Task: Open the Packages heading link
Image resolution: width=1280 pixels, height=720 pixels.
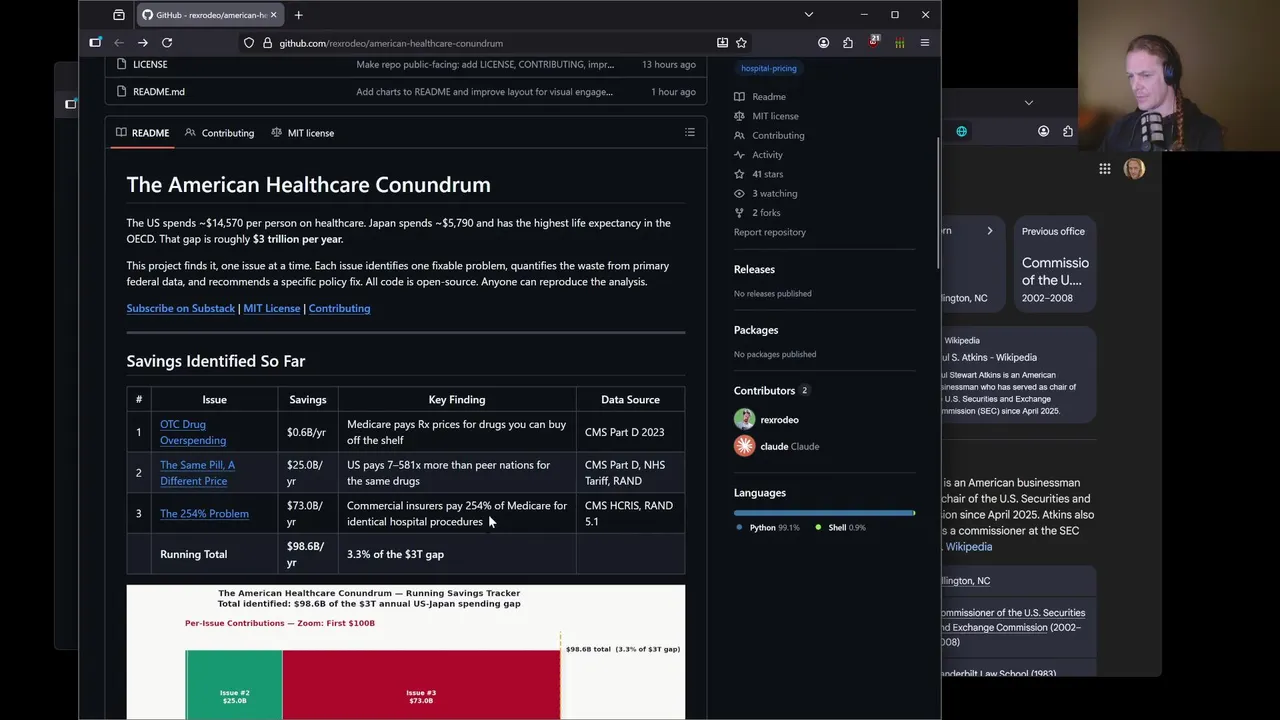Action: coord(756,330)
